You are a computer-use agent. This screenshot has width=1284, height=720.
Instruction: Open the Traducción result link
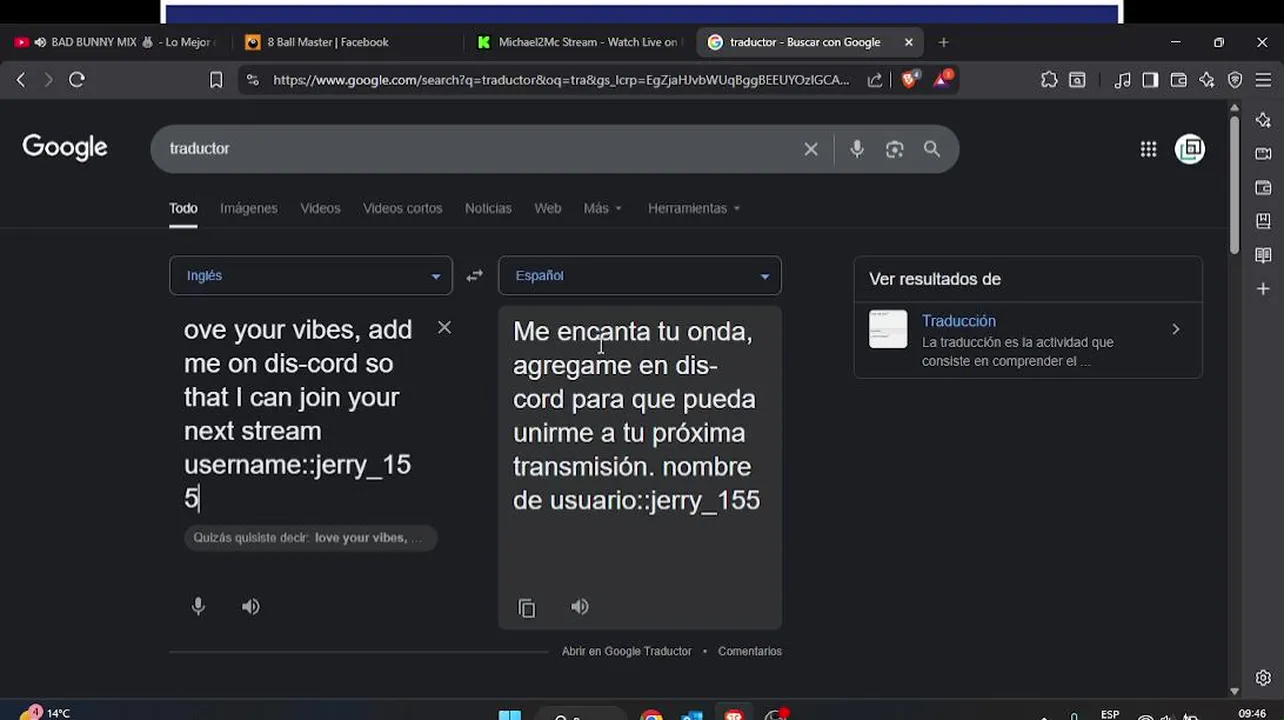[959, 321]
